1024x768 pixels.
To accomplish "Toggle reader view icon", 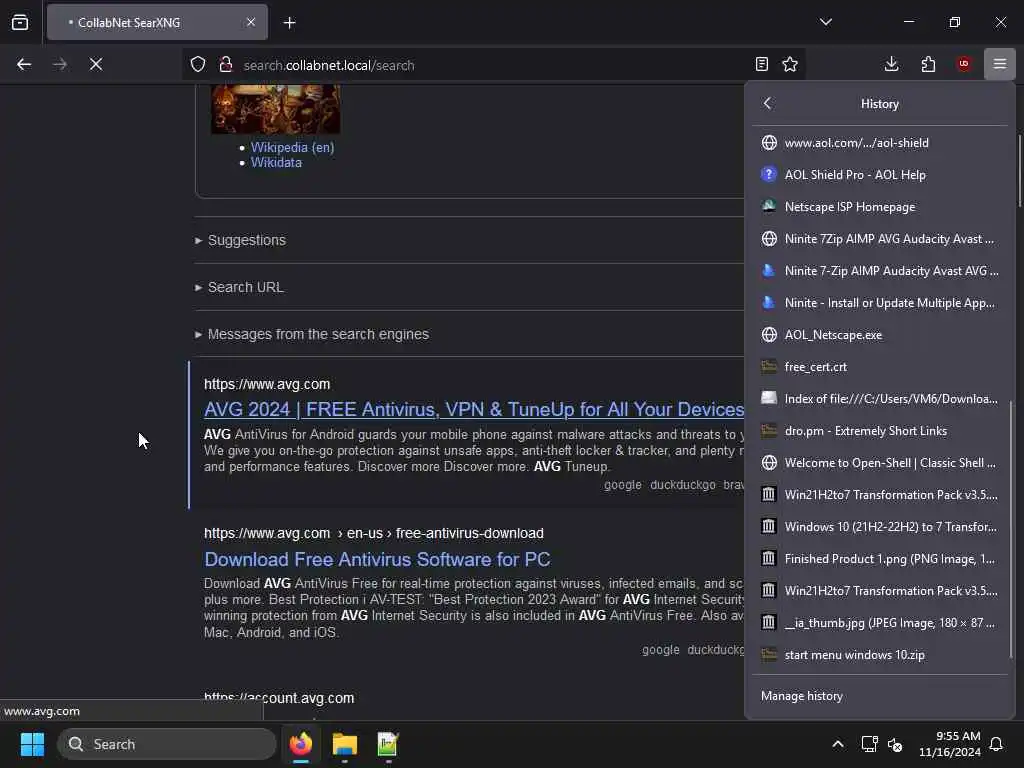I will (761, 64).
